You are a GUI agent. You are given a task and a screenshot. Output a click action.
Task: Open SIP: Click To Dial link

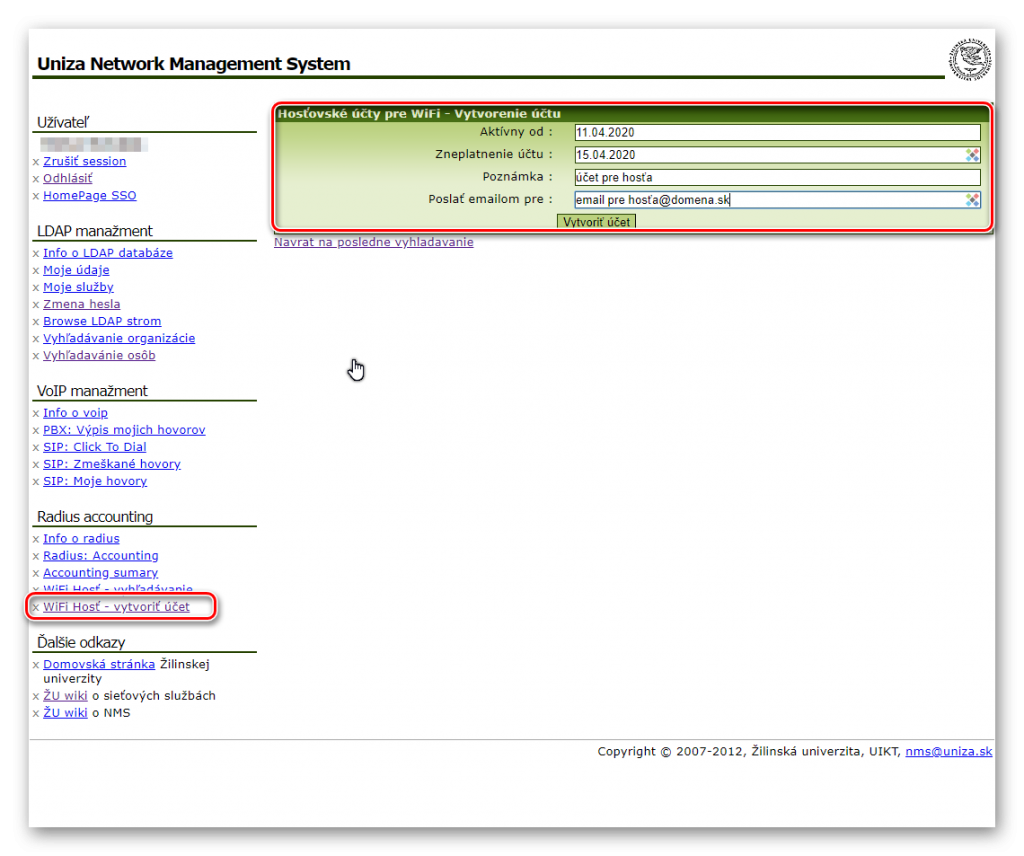pos(95,447)
